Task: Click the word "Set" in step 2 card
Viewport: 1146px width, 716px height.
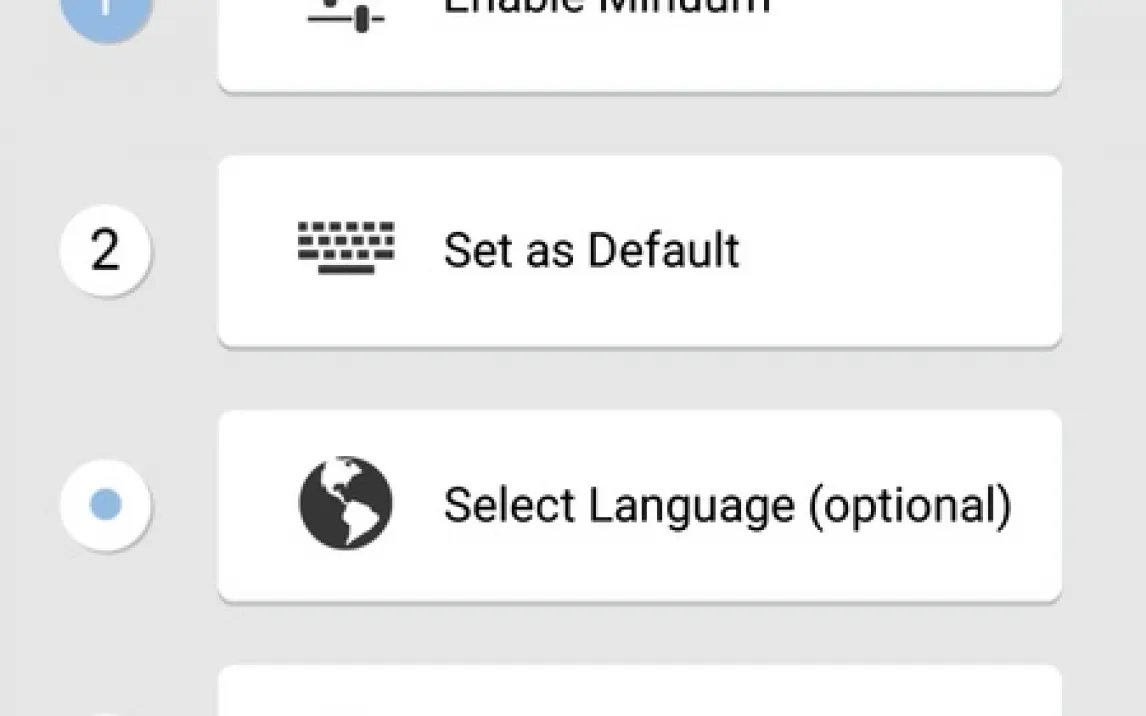Action: coord(470,250)
